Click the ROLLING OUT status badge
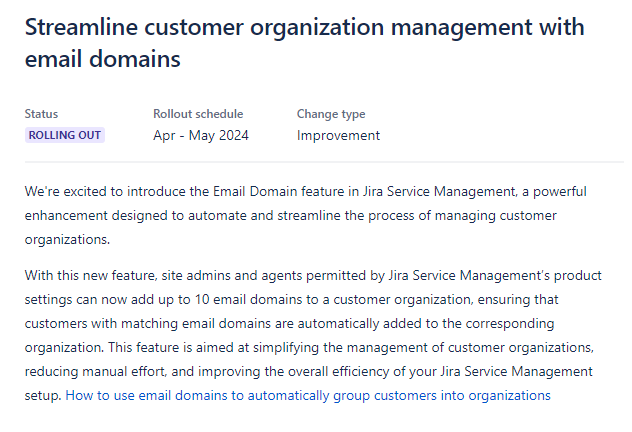Screen dimensions: 632x432 65,135
